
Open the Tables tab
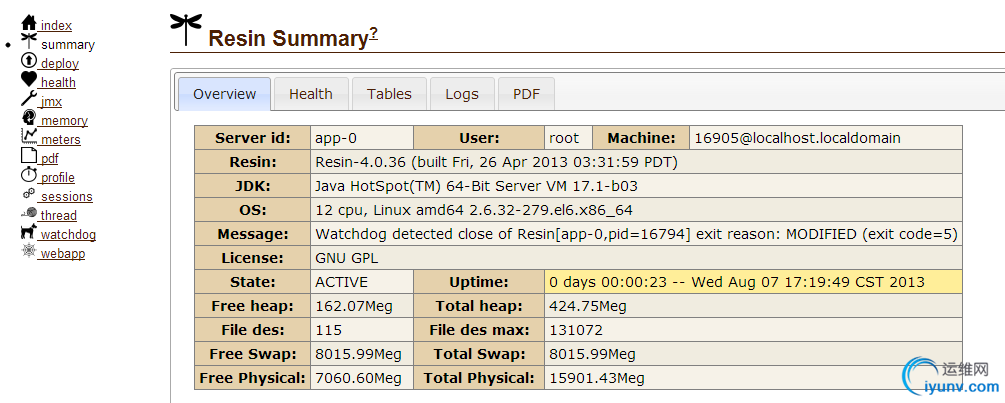click(389, 94)
